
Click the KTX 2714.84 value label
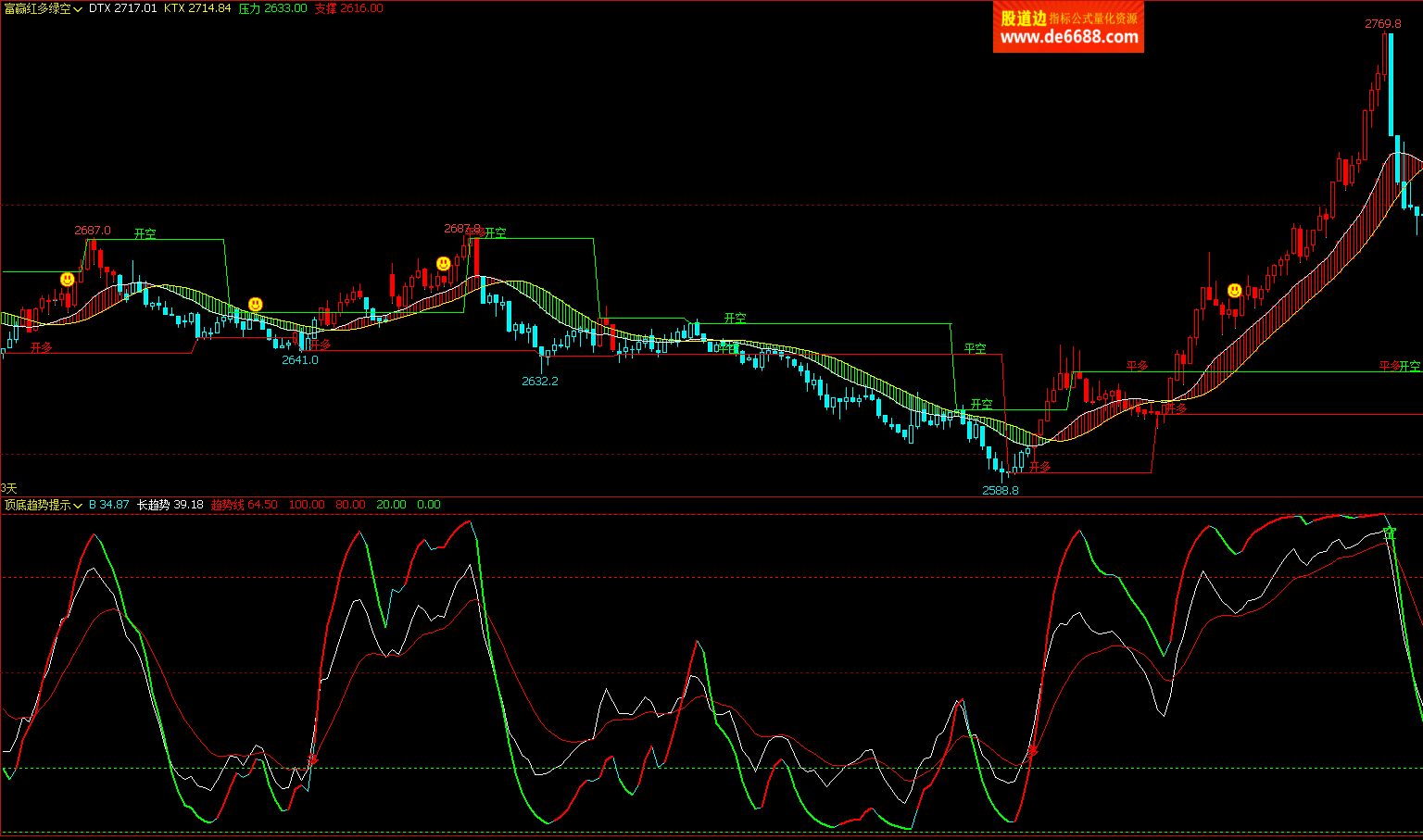(197, 8)
